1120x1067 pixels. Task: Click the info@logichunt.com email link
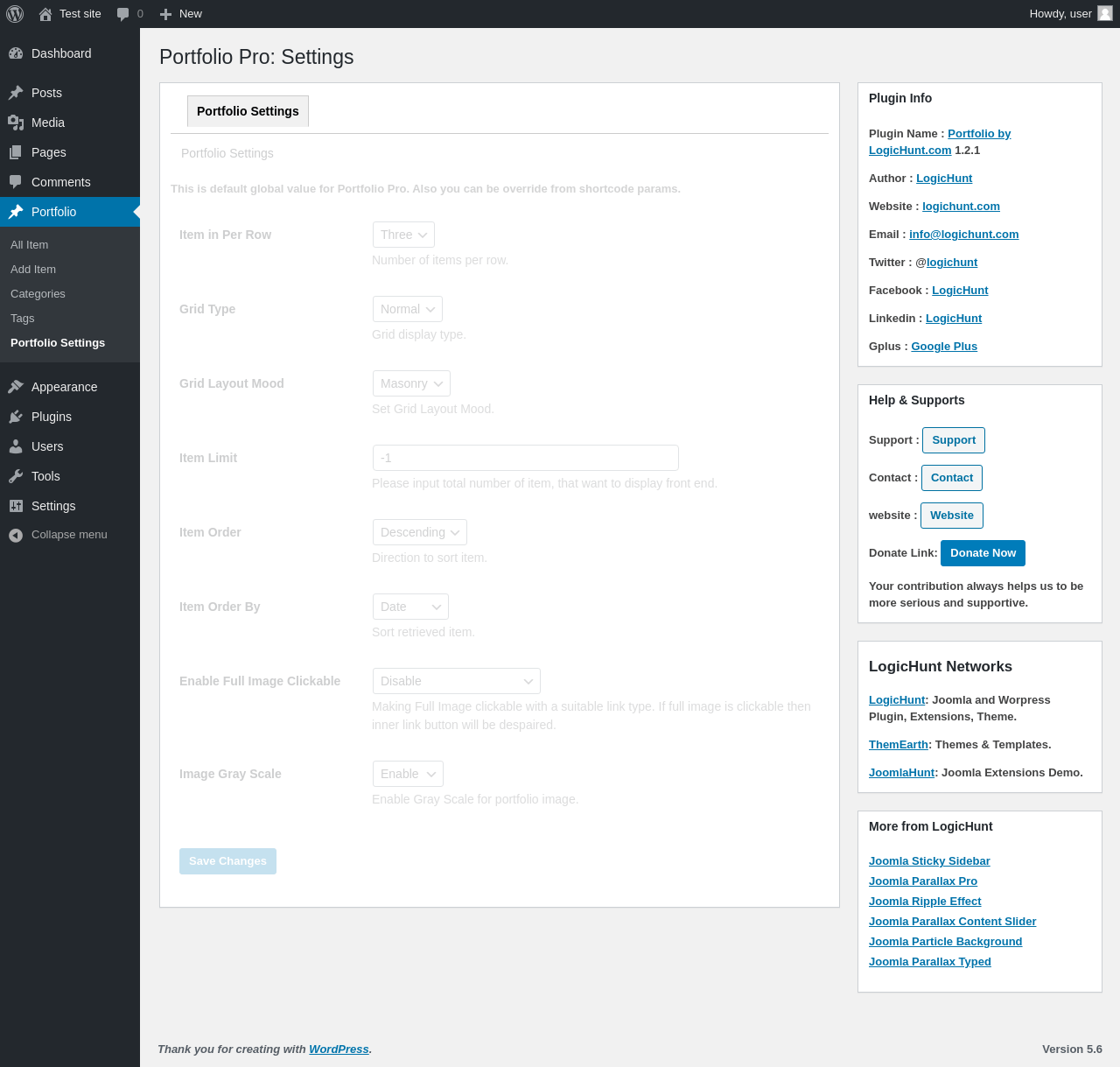pyautogui.click(x=963, y=235)
